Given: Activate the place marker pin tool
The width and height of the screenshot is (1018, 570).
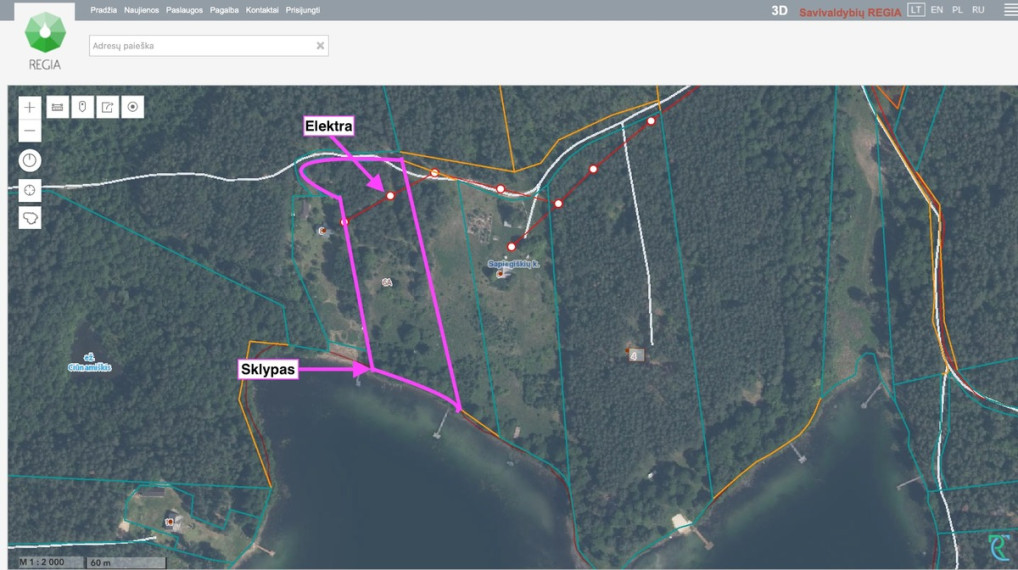Looking at the screenshot, I should pyautogui.click(x=82, y=107).
